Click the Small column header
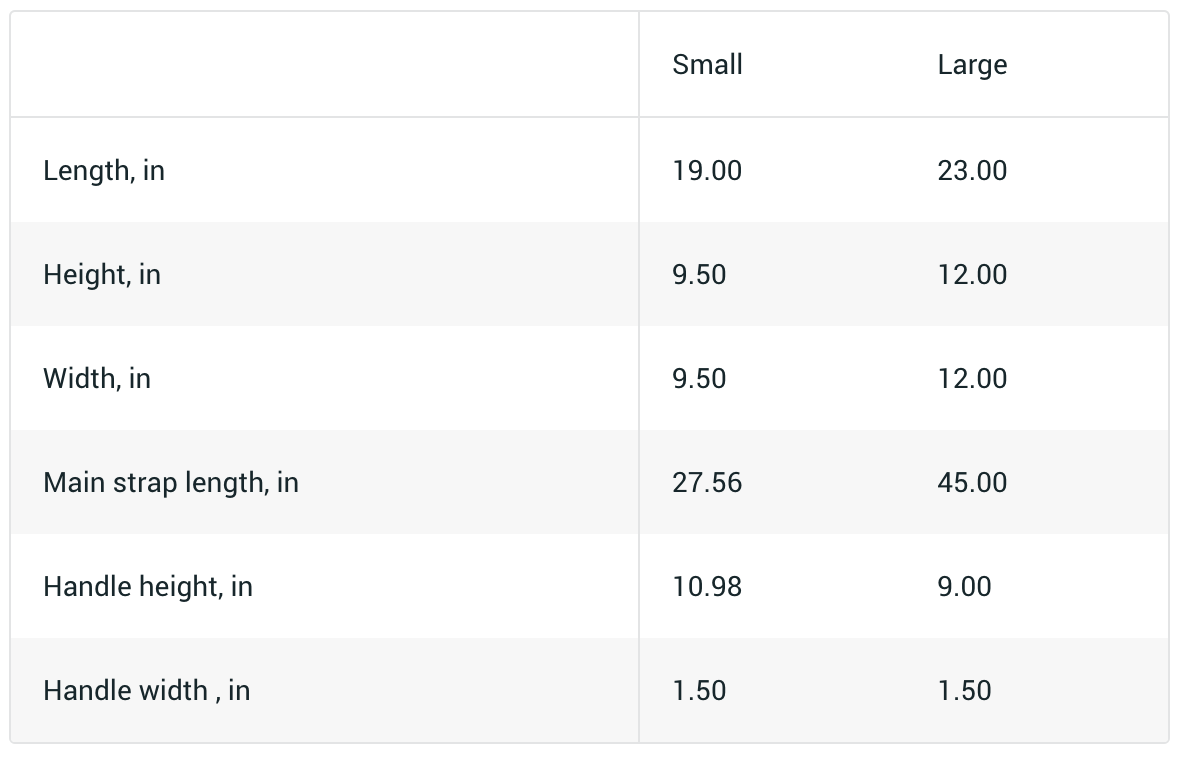Viewport: 1182px width, 758px height. pyautogui.click(x=707, y=65)
